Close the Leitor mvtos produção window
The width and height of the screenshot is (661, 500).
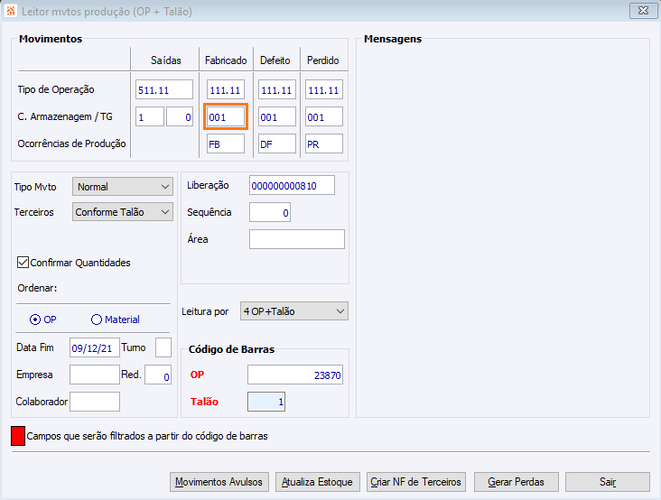(x=643, y=11)
